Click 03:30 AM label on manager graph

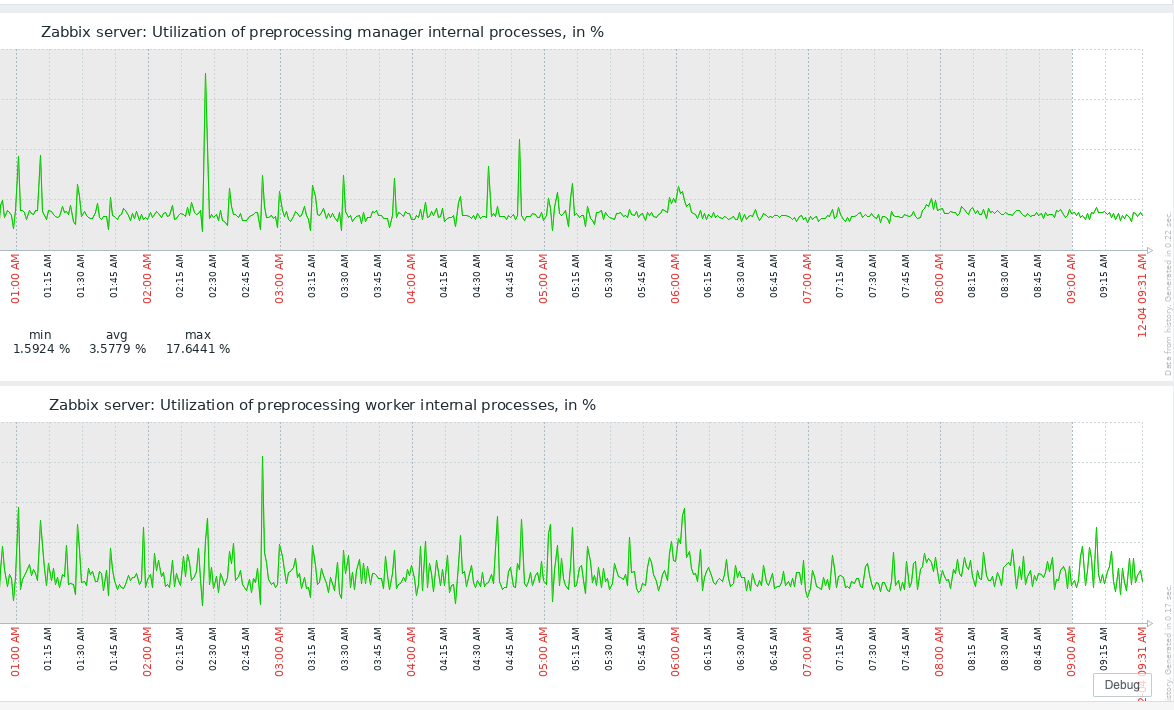click(345, 276)
